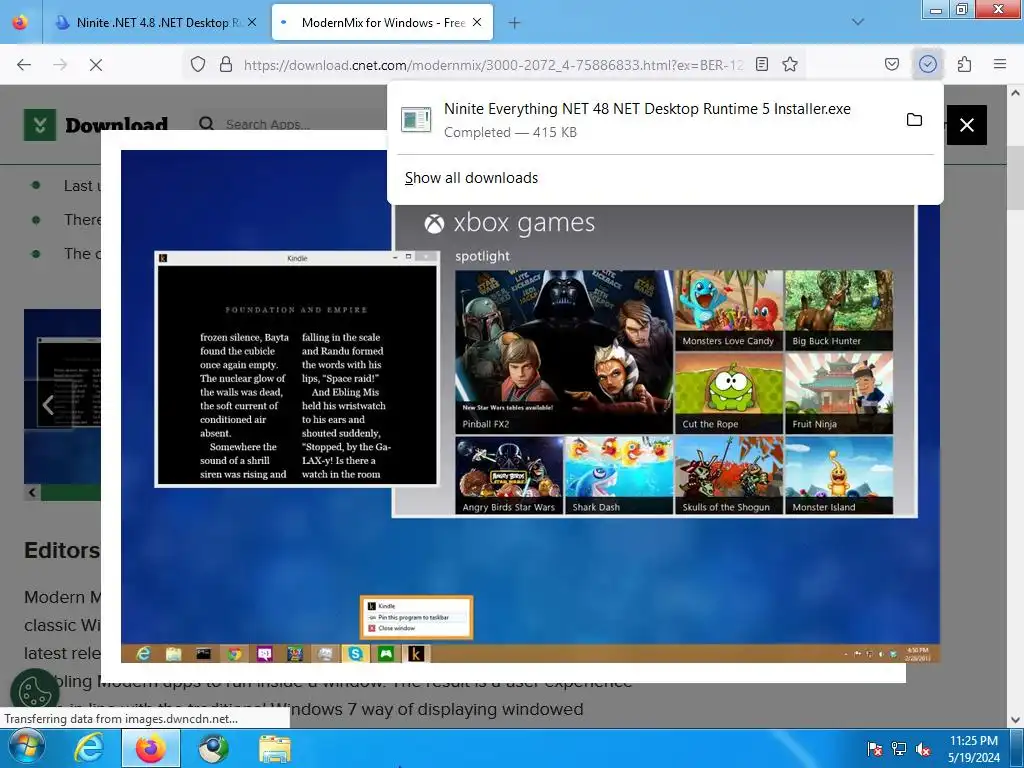This screenshot has width=1024, height=768.
Task: Open the Extensions puzzle icon
Action: 964,64
